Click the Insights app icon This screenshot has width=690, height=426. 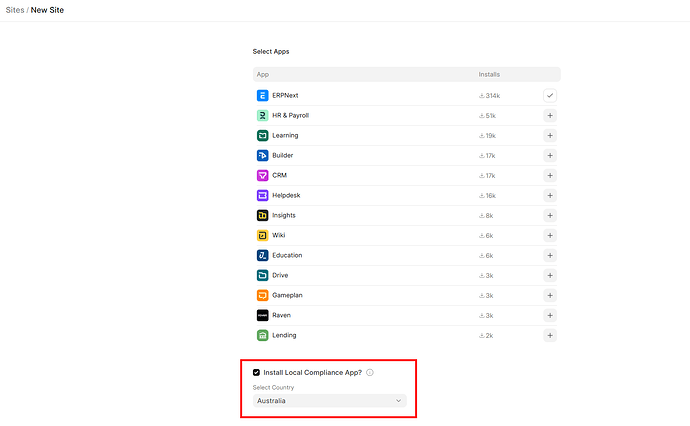pyautogui.click(x=262, y=215)
